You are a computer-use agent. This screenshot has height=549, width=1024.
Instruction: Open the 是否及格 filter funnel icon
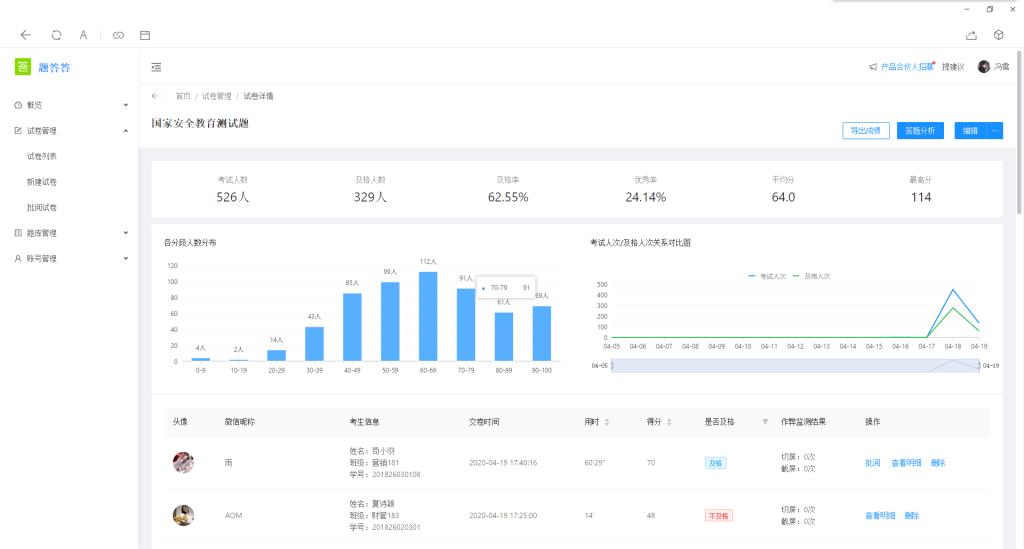click(x=765, y=422)
